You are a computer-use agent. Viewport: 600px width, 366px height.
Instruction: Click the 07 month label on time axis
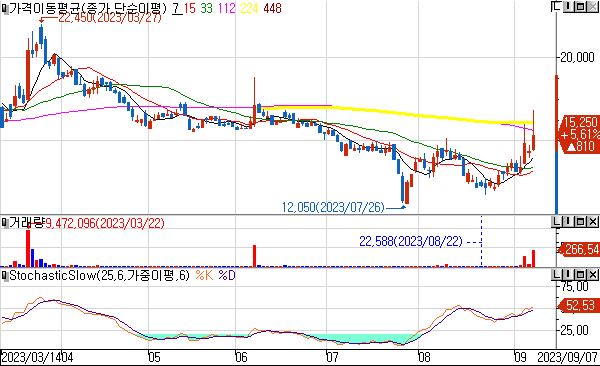click(332, 358)
